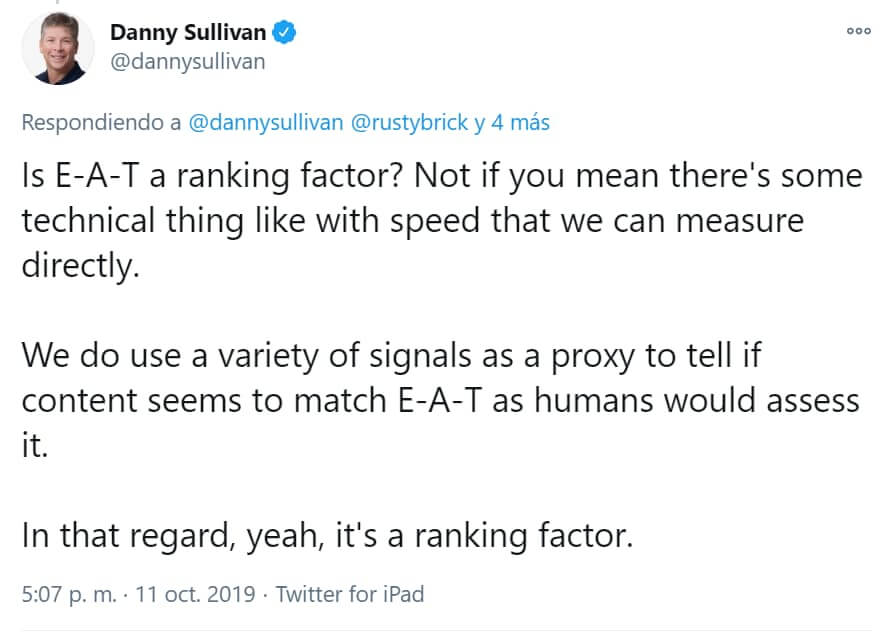
Task: Click the paragraph mentioning proxy signals
Action: point(440,400)
